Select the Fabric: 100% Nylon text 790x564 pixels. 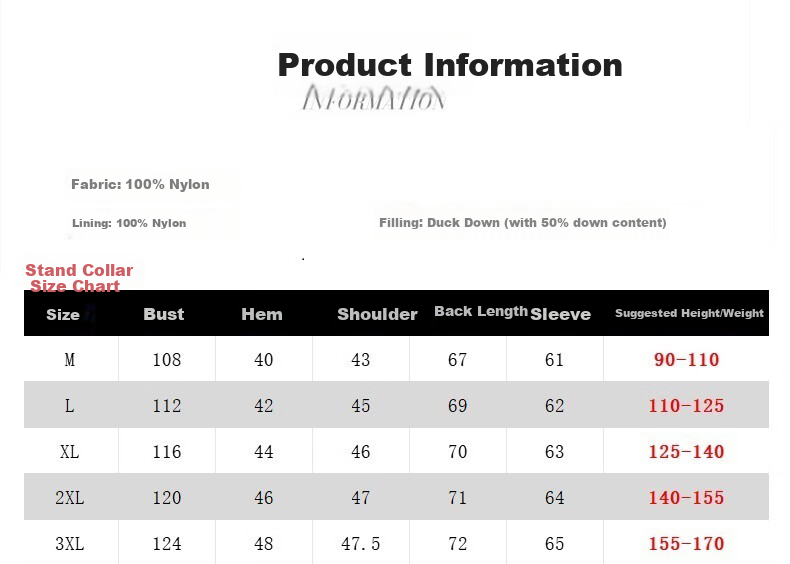[140, 184]
